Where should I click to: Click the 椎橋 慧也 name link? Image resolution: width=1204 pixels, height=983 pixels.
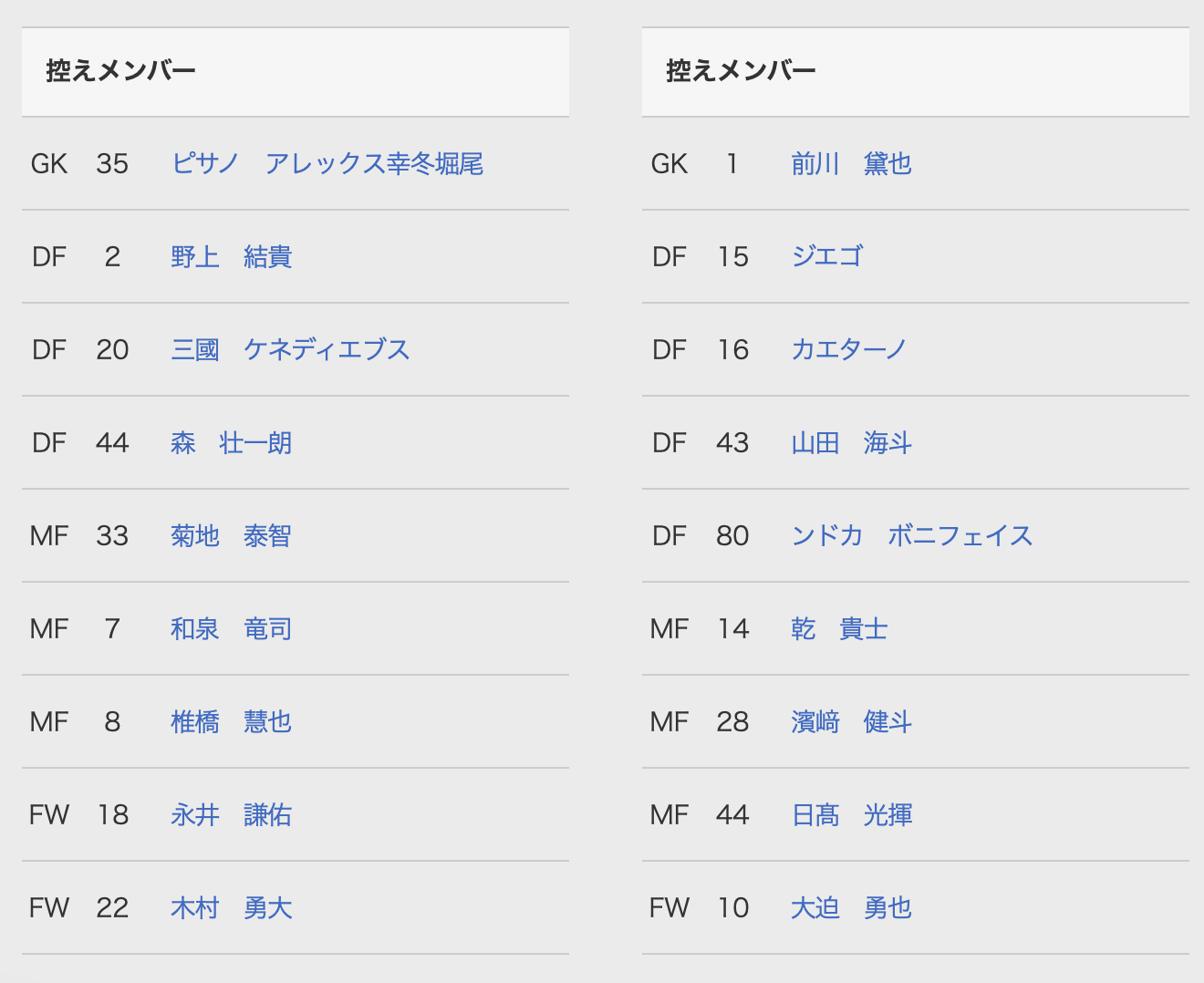coord(231,722)
